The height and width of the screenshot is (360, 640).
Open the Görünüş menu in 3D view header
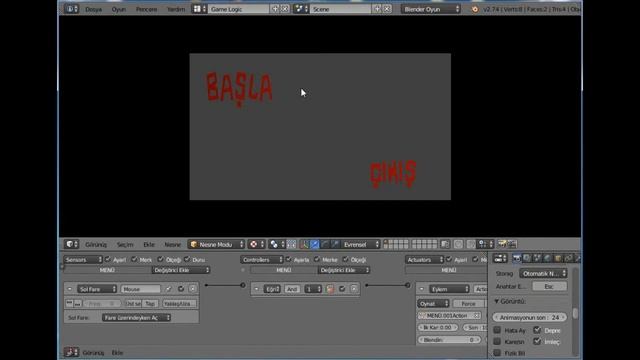pyautogui.click(x=96, y=244)
